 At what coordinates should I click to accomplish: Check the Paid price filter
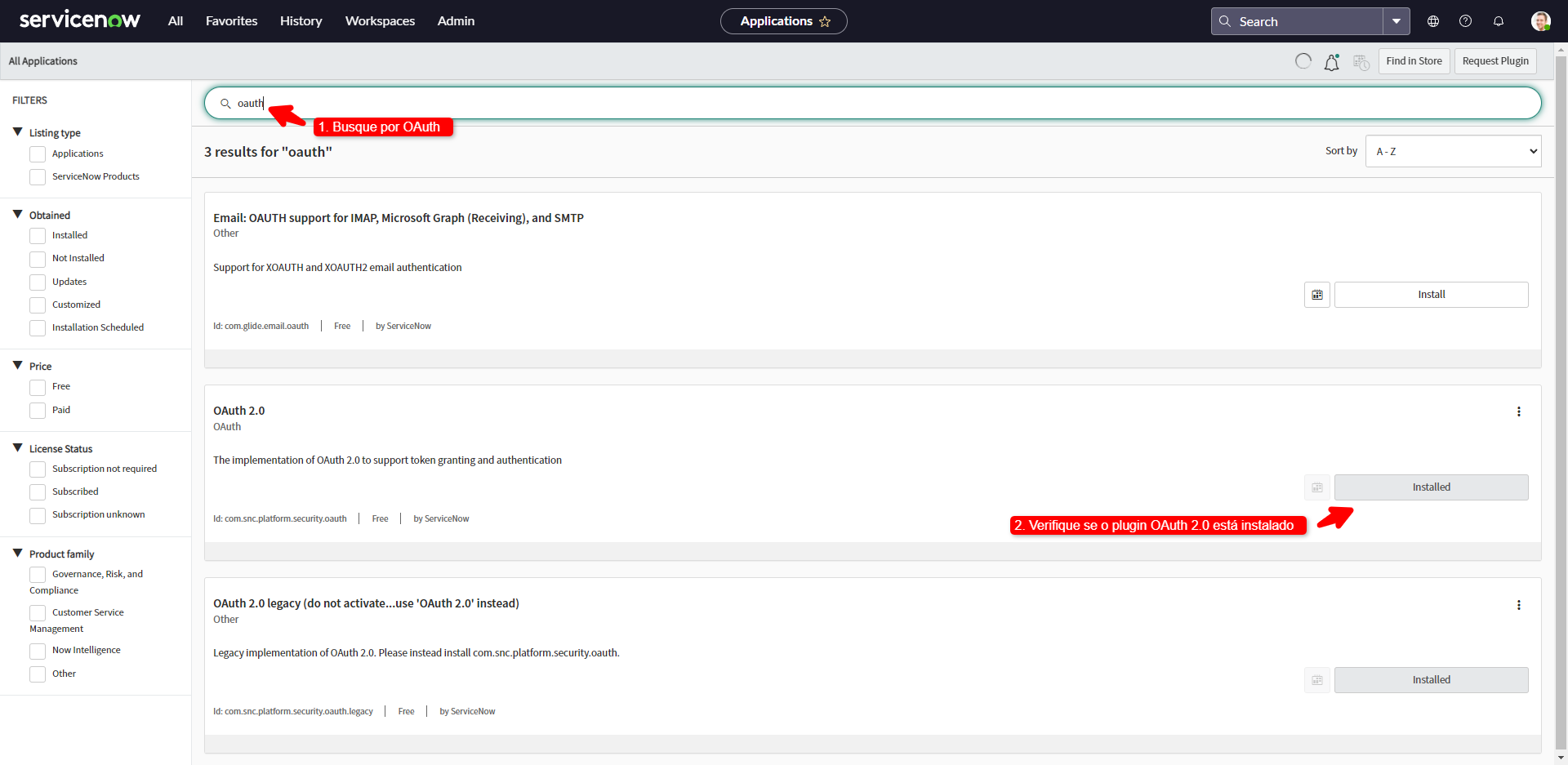coord(38,411)
